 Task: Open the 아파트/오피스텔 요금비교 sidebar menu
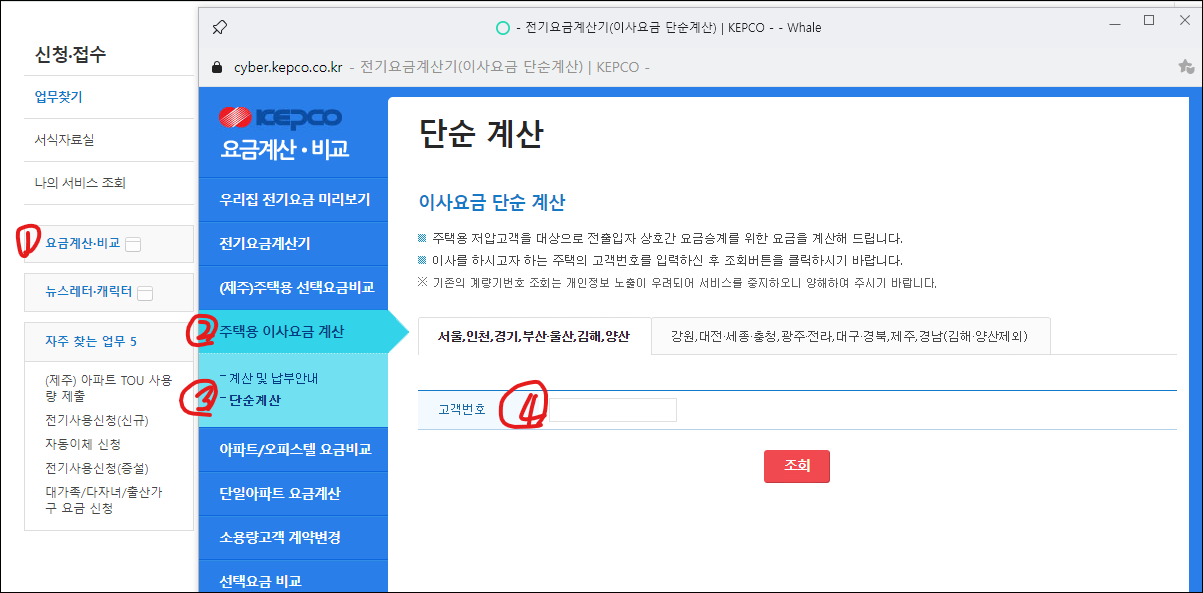[293, 449]
